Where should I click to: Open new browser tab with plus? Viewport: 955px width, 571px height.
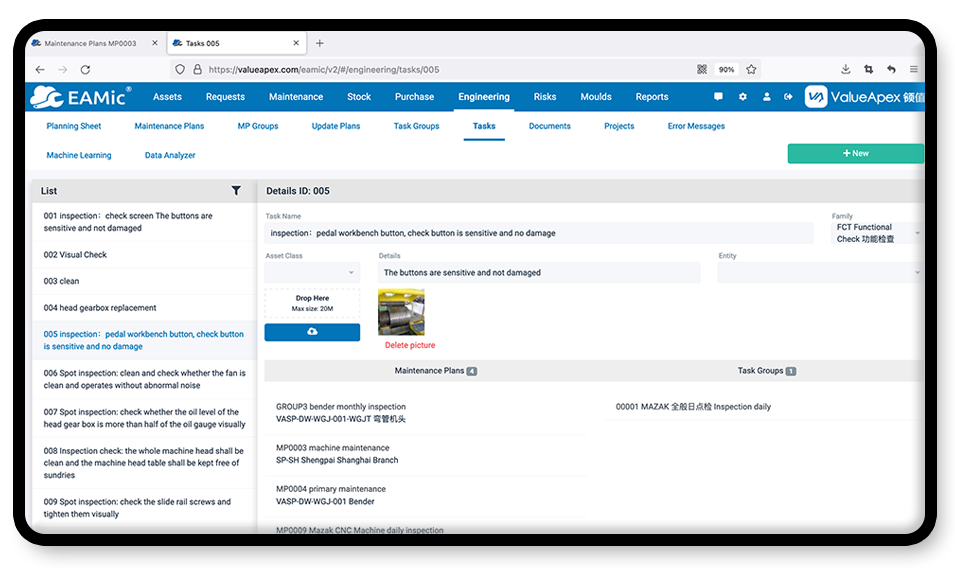click(320, 43)
